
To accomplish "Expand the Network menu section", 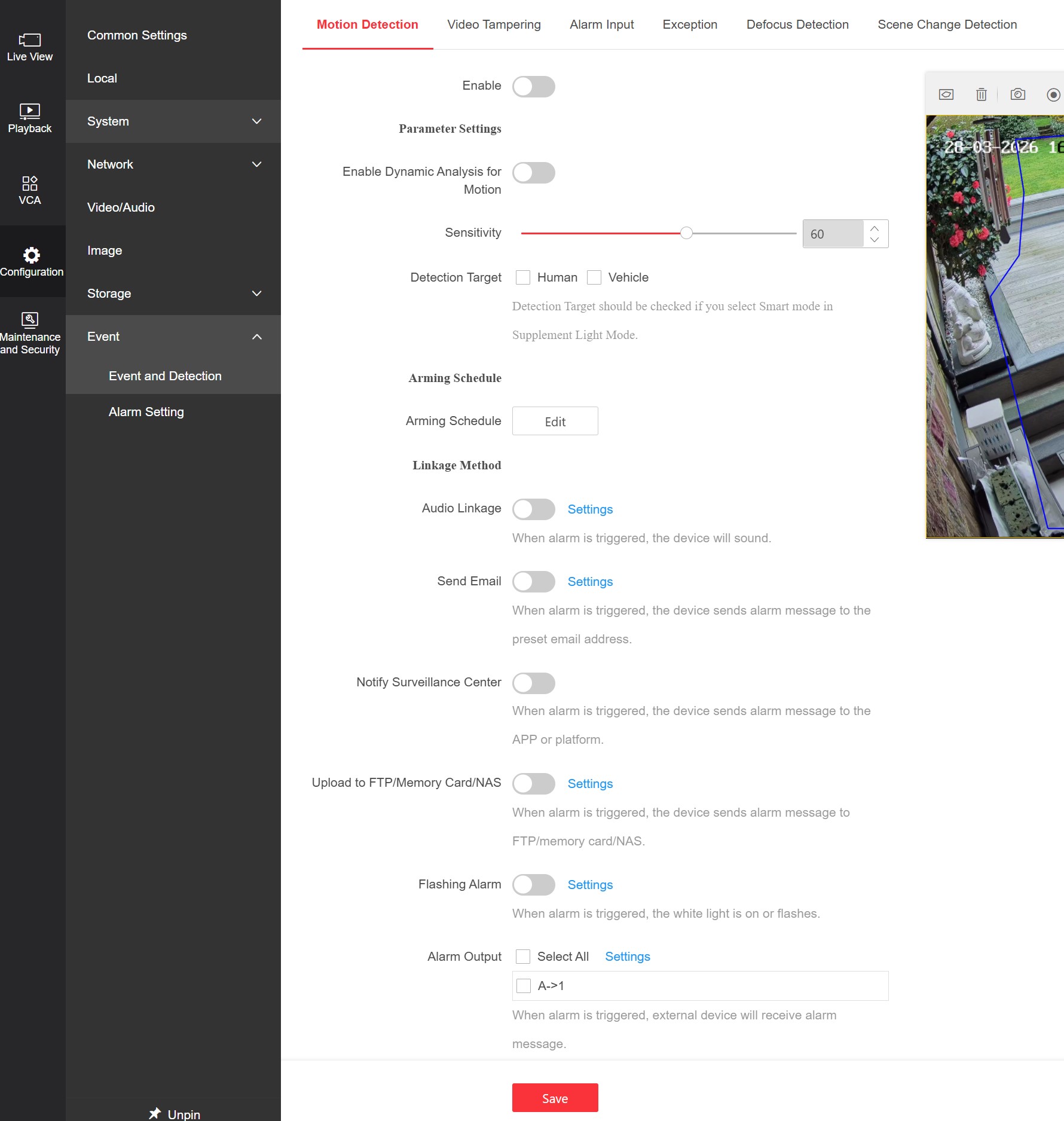I will coord(173,164).
